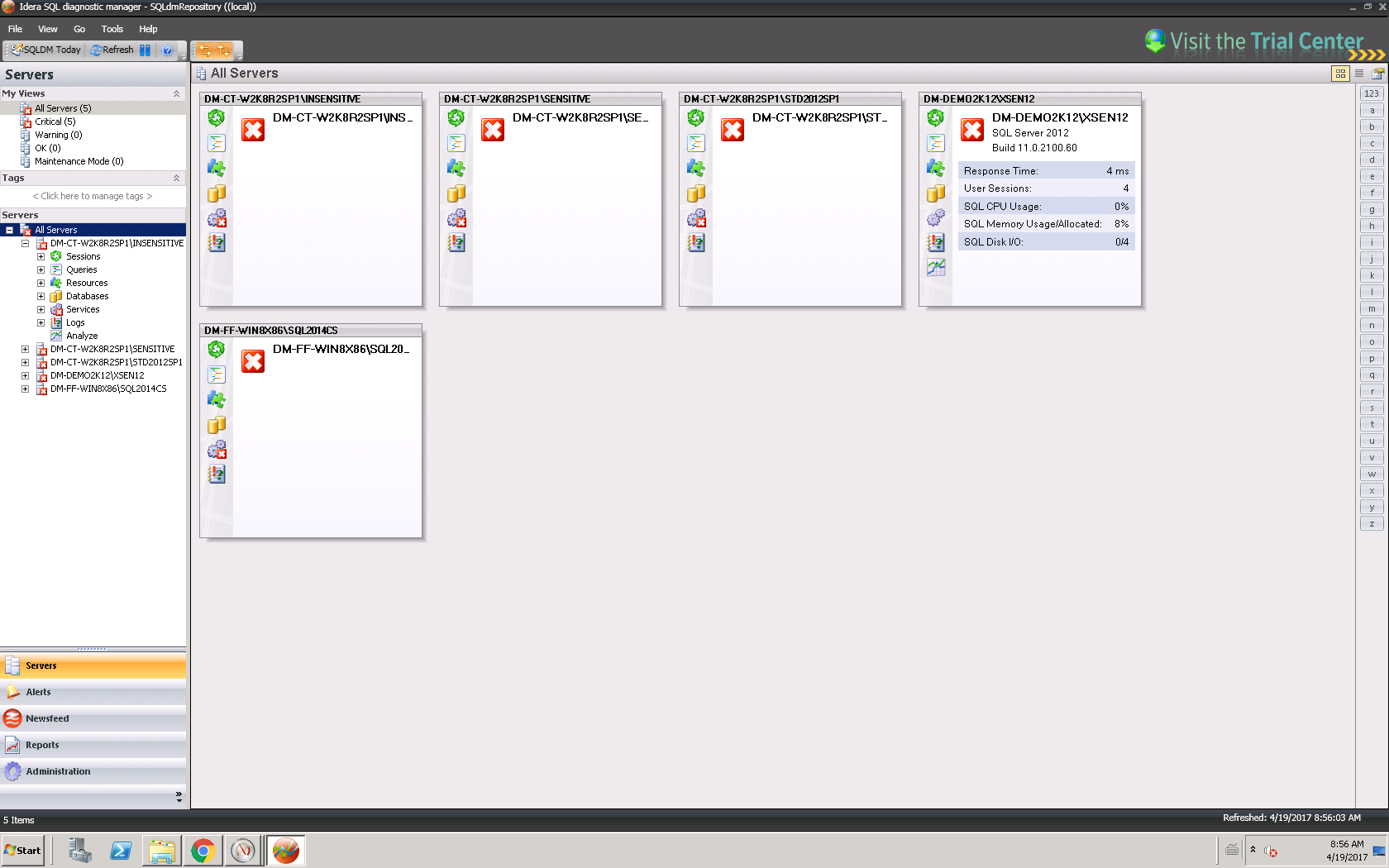
Task: Open the properties icon beside list view
Action: click(1377, 74)
